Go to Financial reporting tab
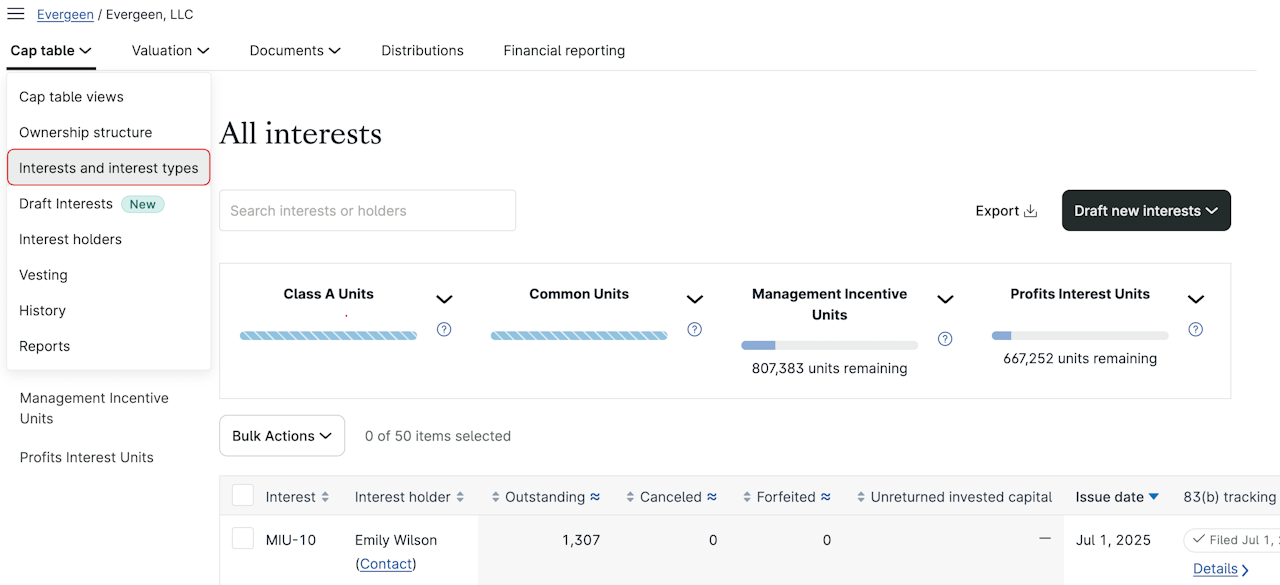 [x=564, y=51]
